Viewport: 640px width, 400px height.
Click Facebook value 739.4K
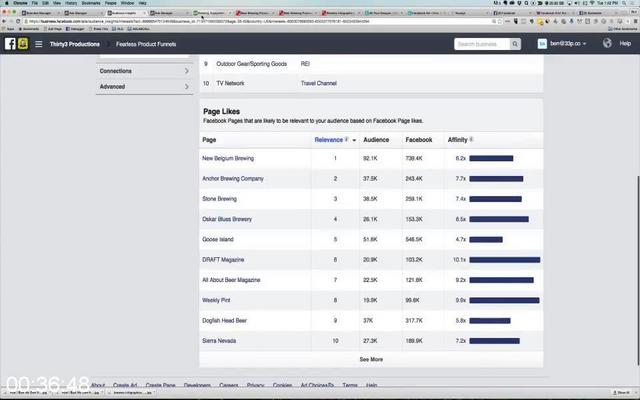pyautogui.click(x=414, y=158)
